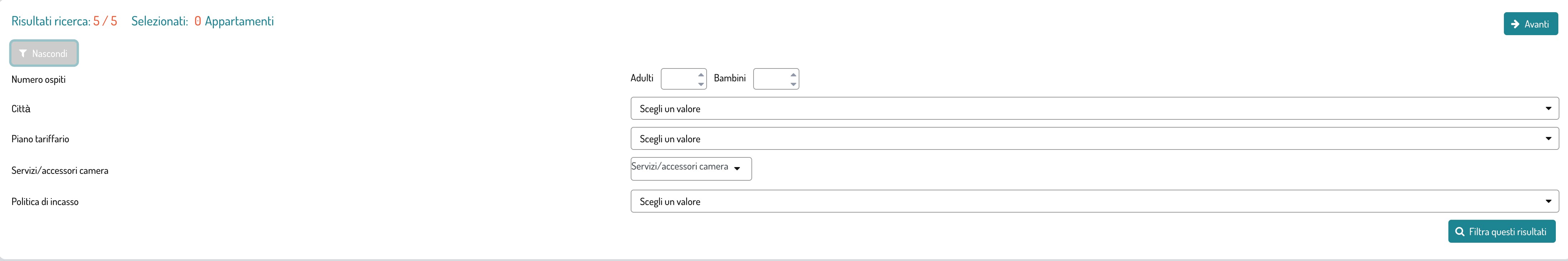Click the arrow icon on Avanti
Screen dimensions: 1568x261
[1515, 24]
